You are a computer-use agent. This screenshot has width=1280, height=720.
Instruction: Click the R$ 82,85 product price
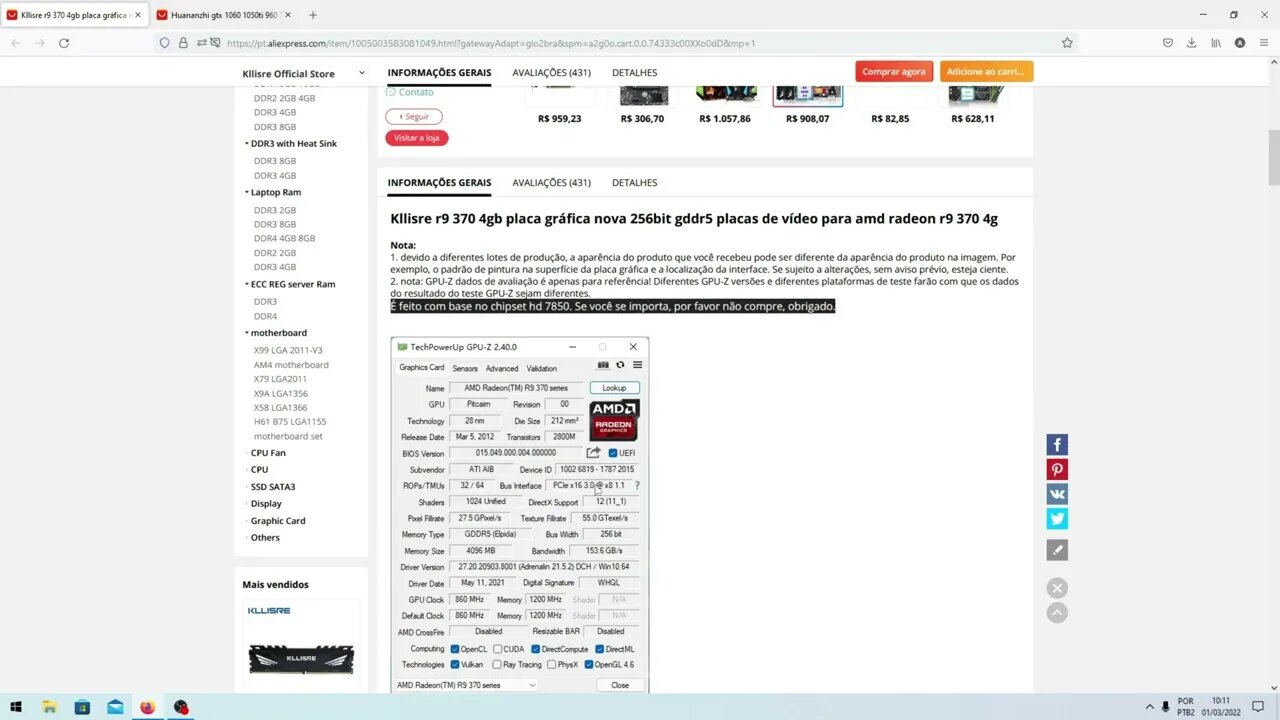(x=890, y=118)
